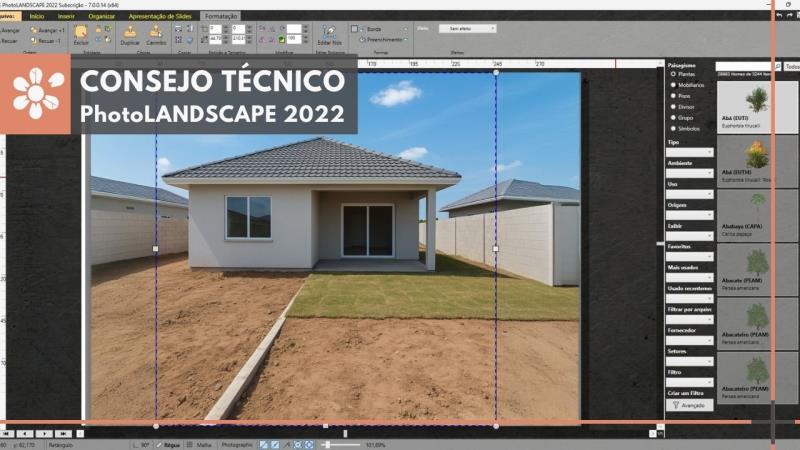Open the Fornecedor filter dropdown

pyautogui.click(x=689, y=340)
